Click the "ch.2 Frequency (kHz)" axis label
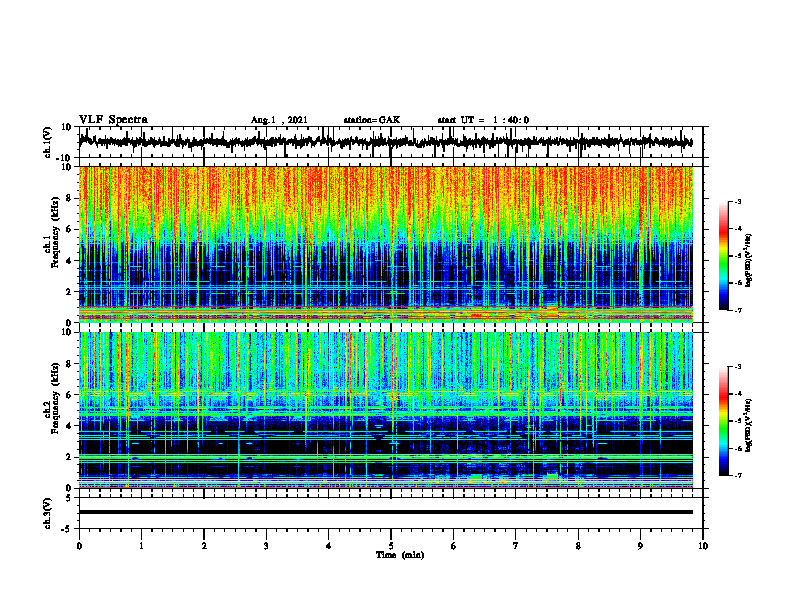The width and height of the screenshot is (792, 612). coord(52,400)
